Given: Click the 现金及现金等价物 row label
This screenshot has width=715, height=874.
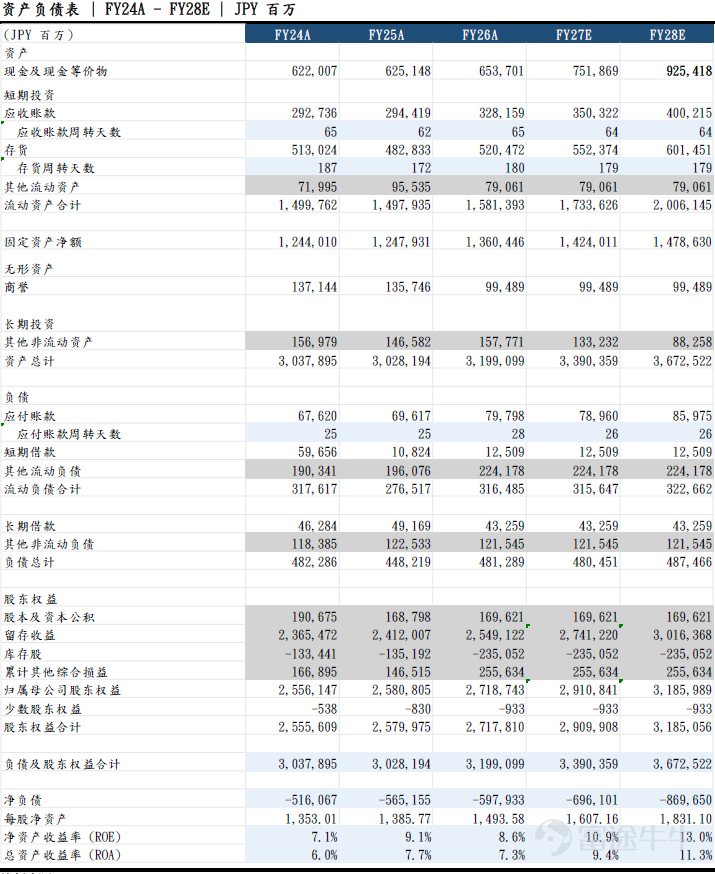Looking at the screenshot, I should pos(56,71).
